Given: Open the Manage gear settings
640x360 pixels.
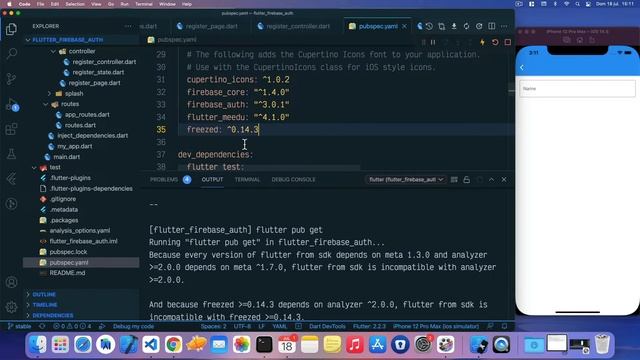Looking at the screenshot, I should click(x=11, y=307).
